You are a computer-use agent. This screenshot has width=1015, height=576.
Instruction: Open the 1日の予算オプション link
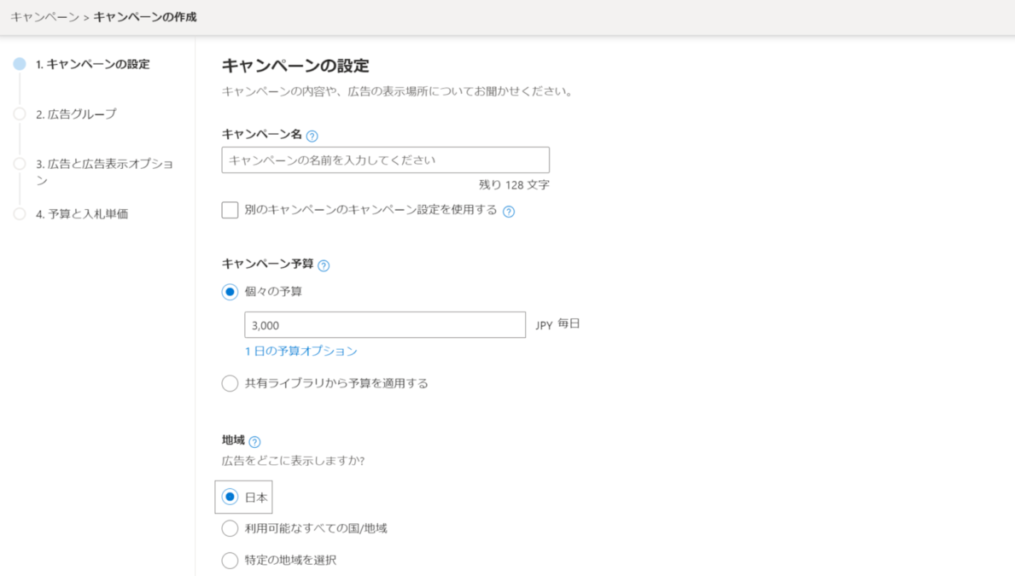pos(300,351)
